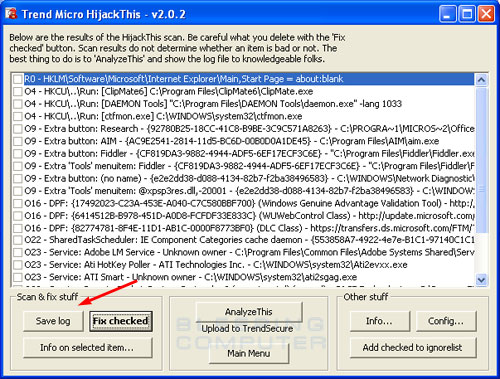Click the AnalyzeThis button
500x379 pixels.
(x=249, y=312)
